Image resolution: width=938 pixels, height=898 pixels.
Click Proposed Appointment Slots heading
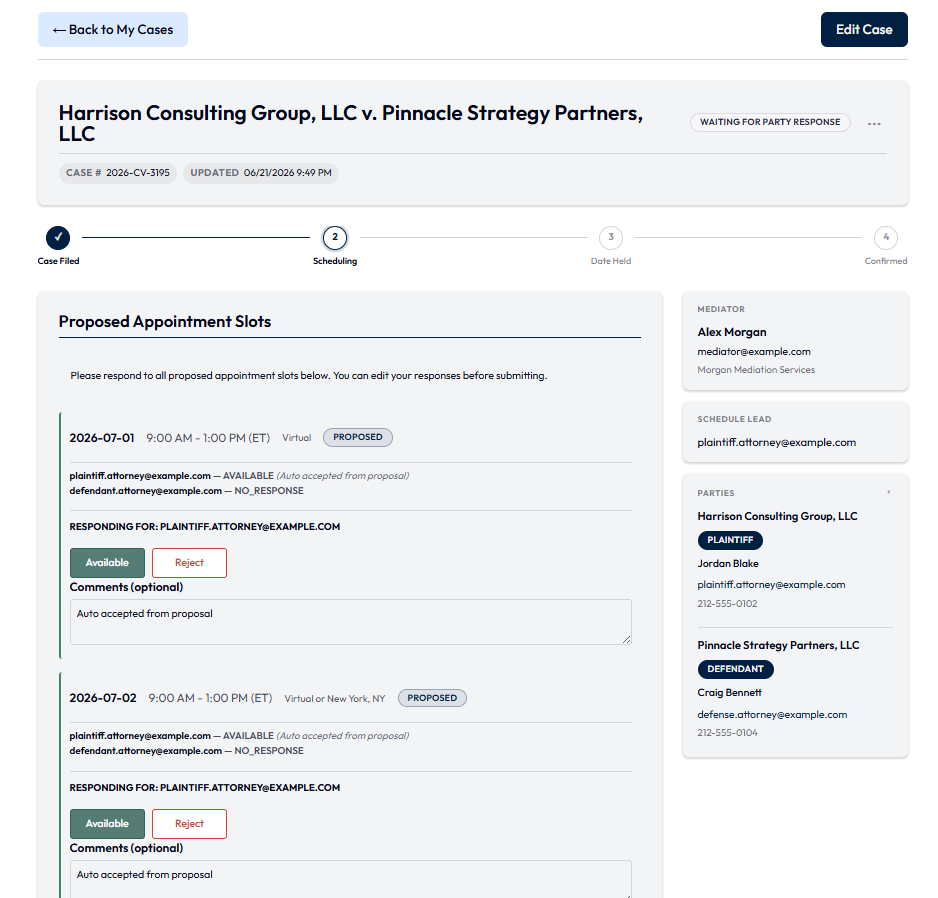(165, 321)
